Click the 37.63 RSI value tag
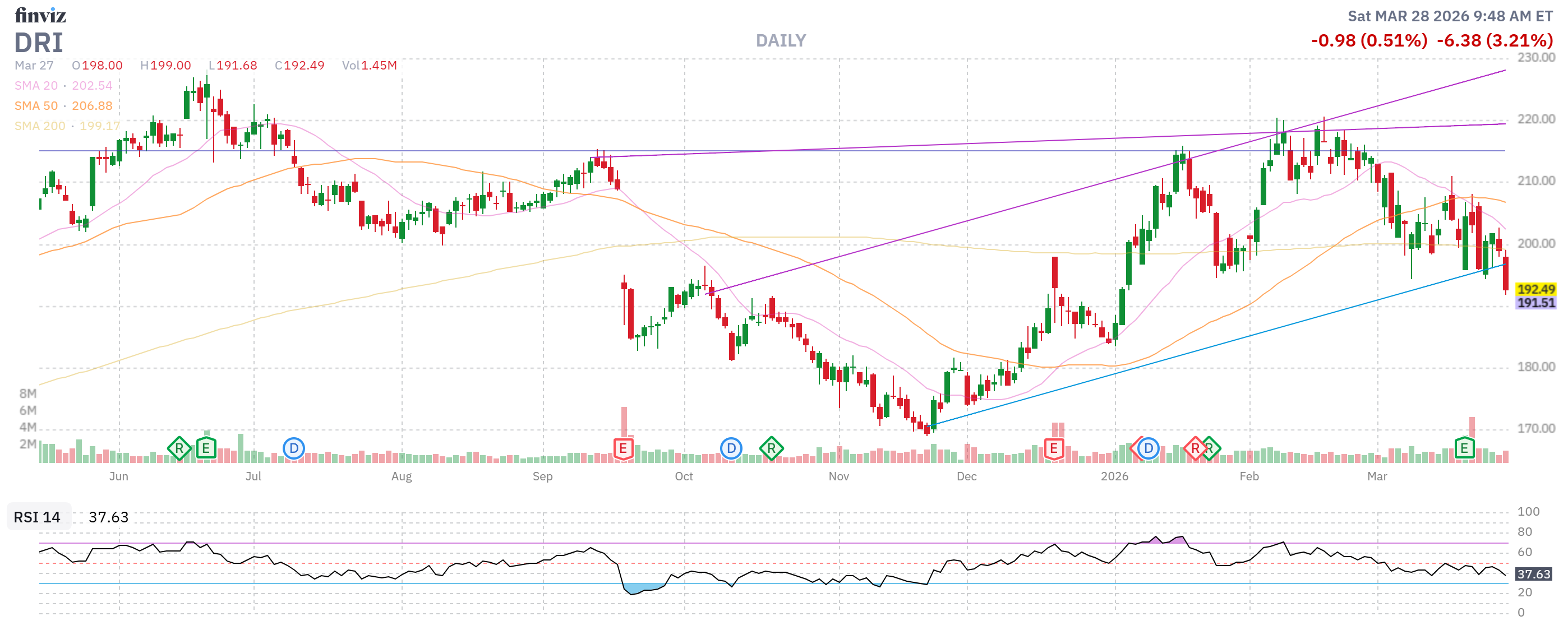 tap(1533, 574)
